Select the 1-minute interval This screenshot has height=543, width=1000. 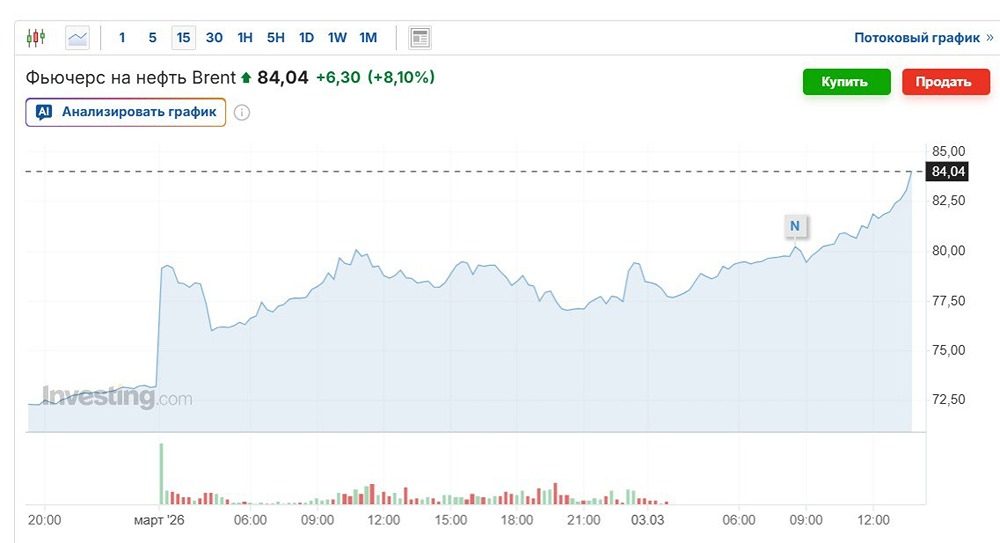pos(122,38)
